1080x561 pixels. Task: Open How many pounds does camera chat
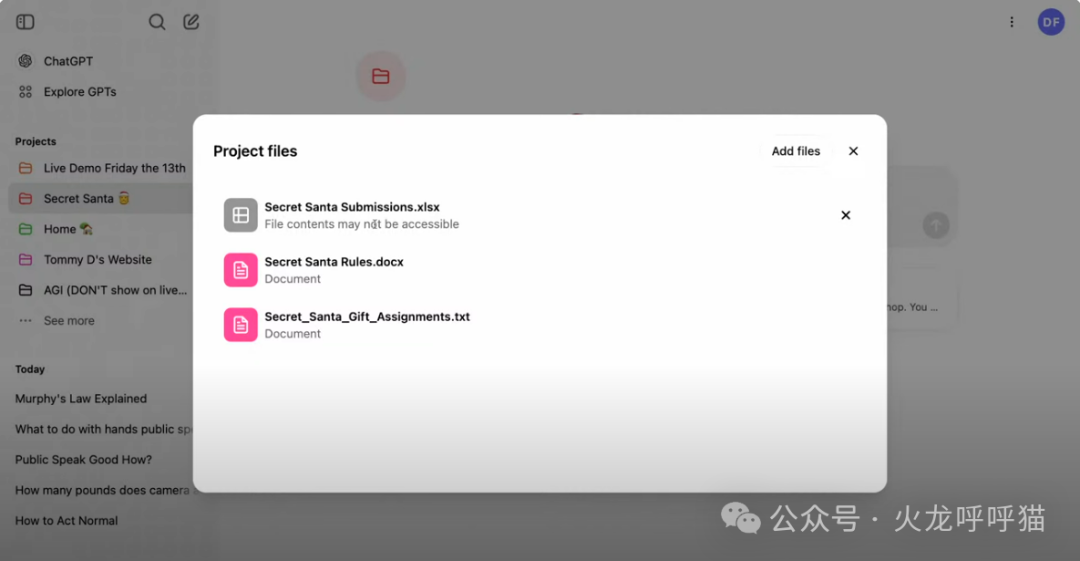[103, 490]
